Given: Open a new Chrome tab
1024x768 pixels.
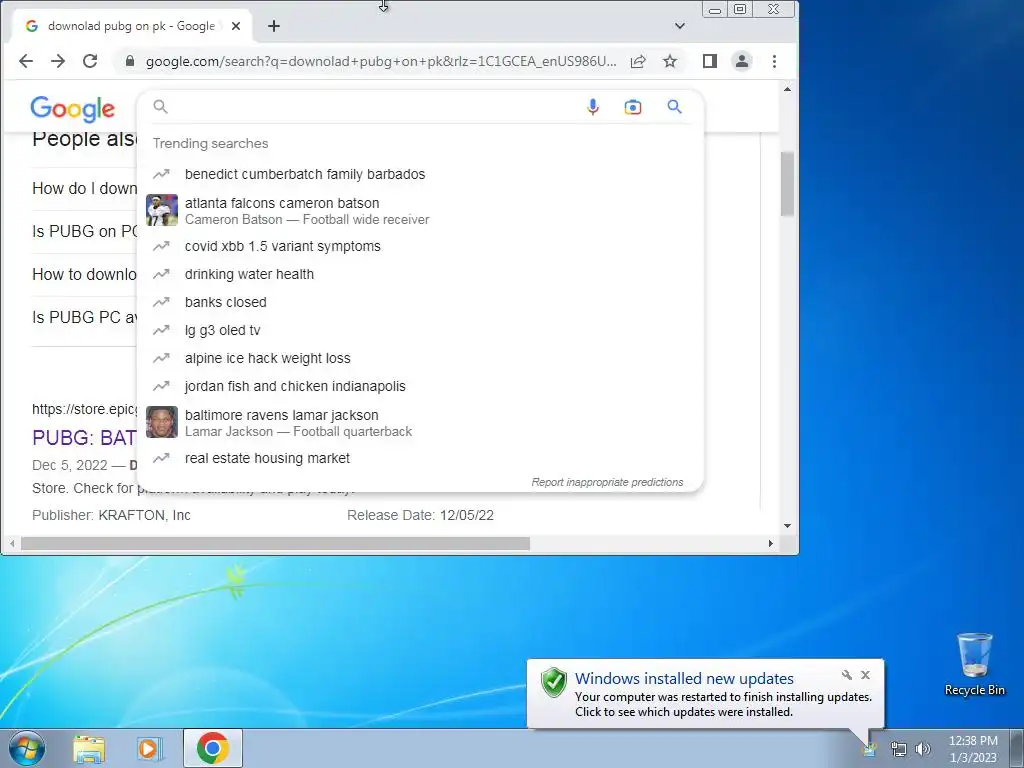Looking at the screenshot, I should pyautogui.click(x=274, y=26).
